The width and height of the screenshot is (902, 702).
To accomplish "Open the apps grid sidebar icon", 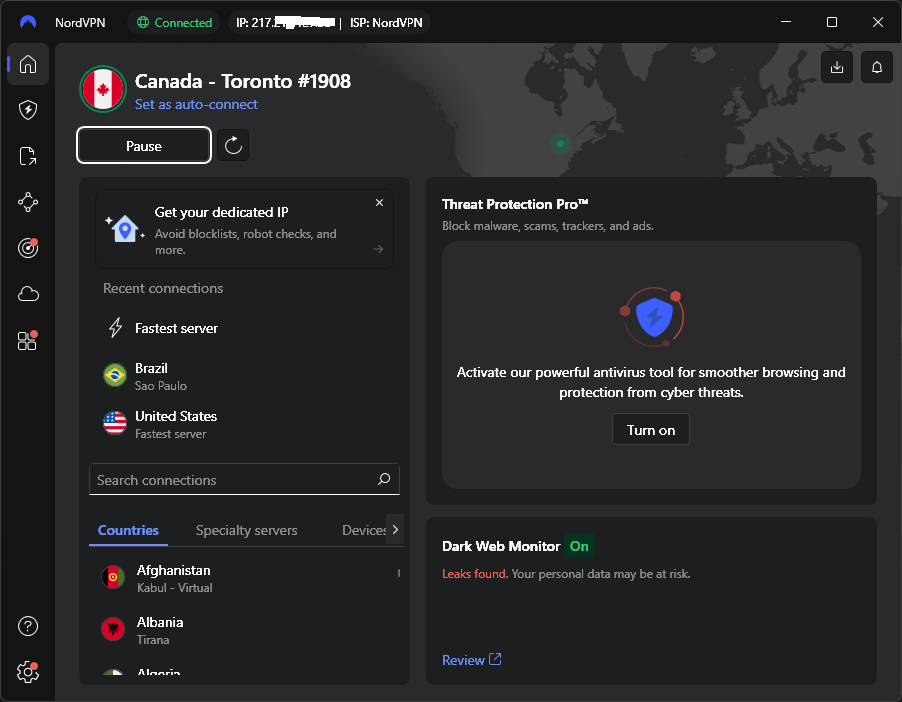I will [x=28, y=341].
